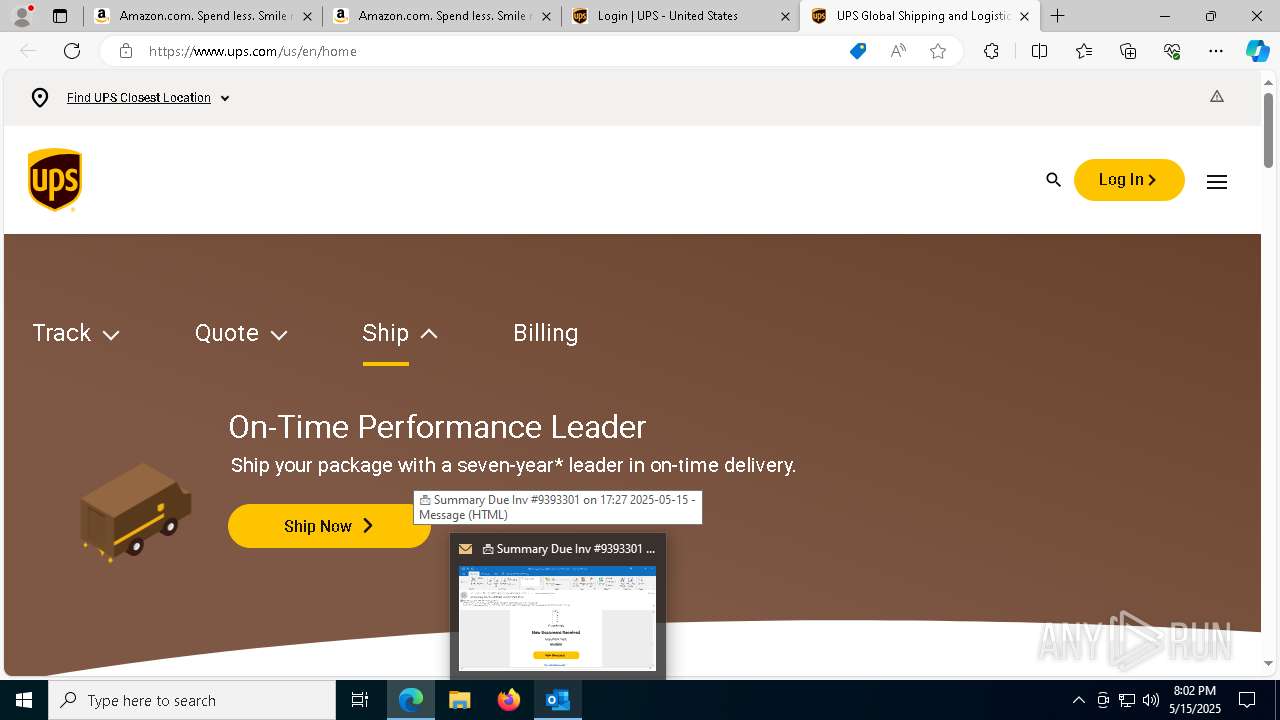
Task: Close the first Amazon.com tab
Action: [x=307, y=16]
